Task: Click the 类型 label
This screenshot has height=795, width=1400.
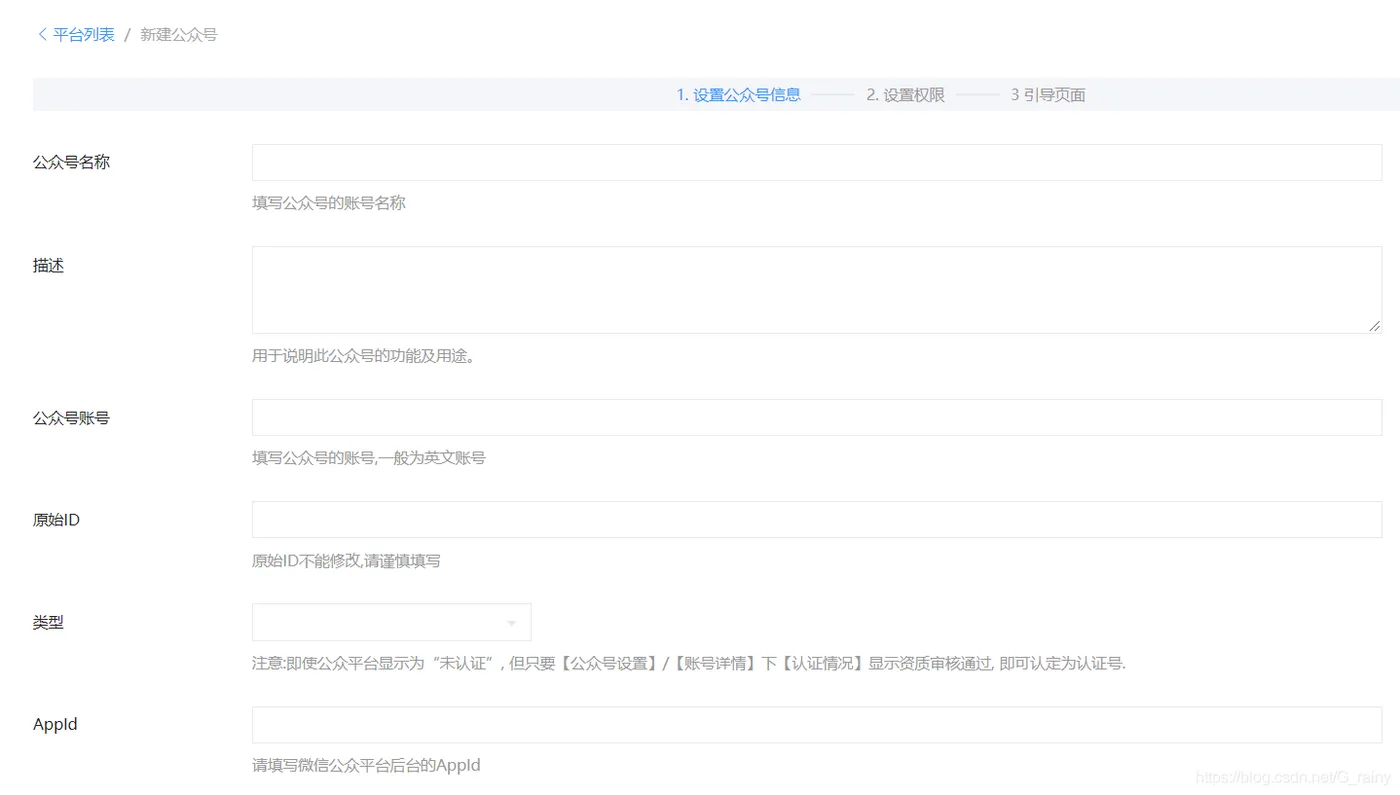Action: tap(48, 622)
